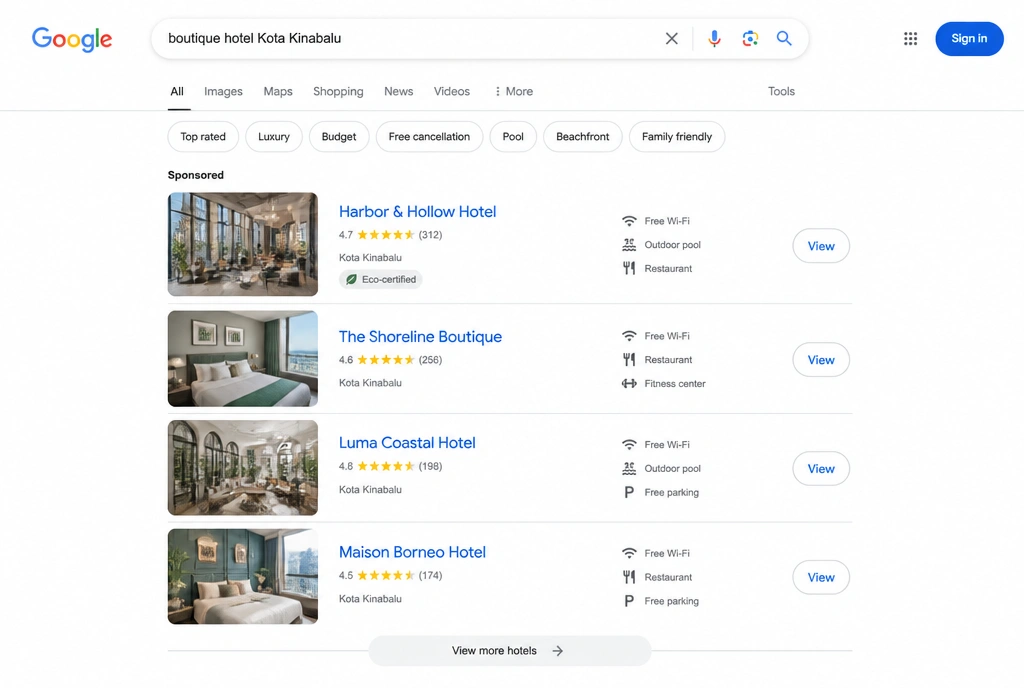This screenshot has width=1024, height=688.
Task: Click the (174) review count of Maison Borneo
Action: pos(430,575)
